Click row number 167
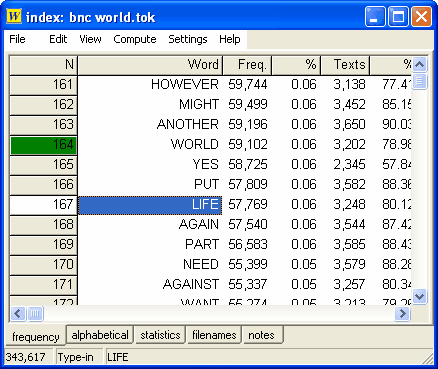438x369 pixels. (44, 205)
